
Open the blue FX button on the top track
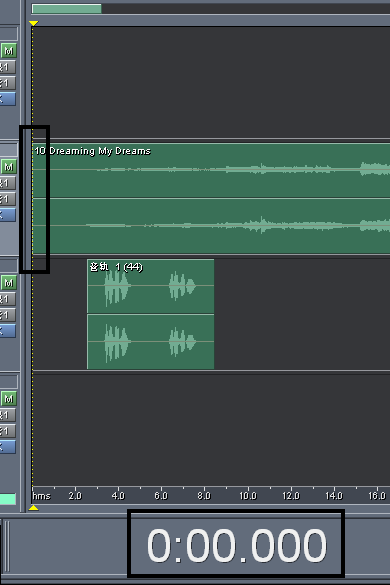pos(7,99)
